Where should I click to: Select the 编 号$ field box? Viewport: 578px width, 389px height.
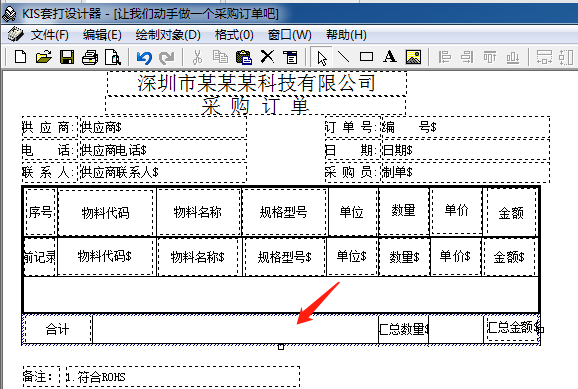[465, 127]
